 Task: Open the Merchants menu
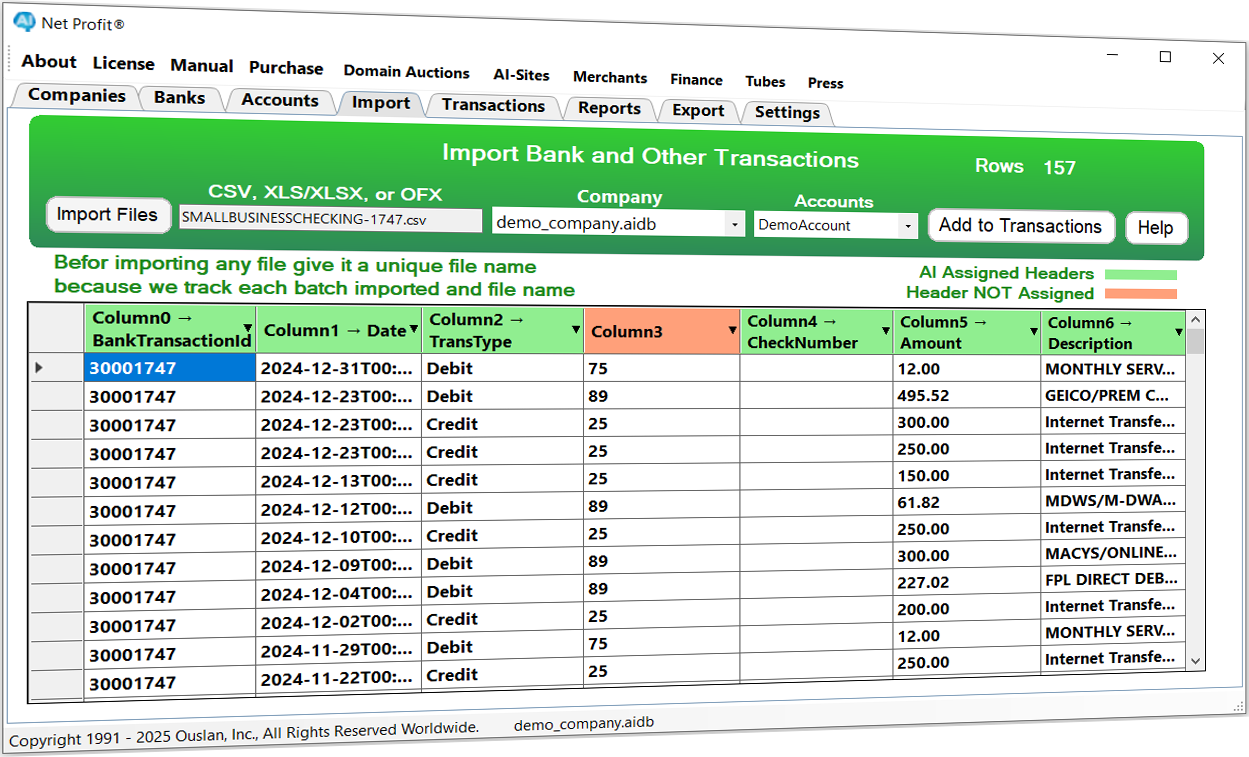click(x=610, y=77)
